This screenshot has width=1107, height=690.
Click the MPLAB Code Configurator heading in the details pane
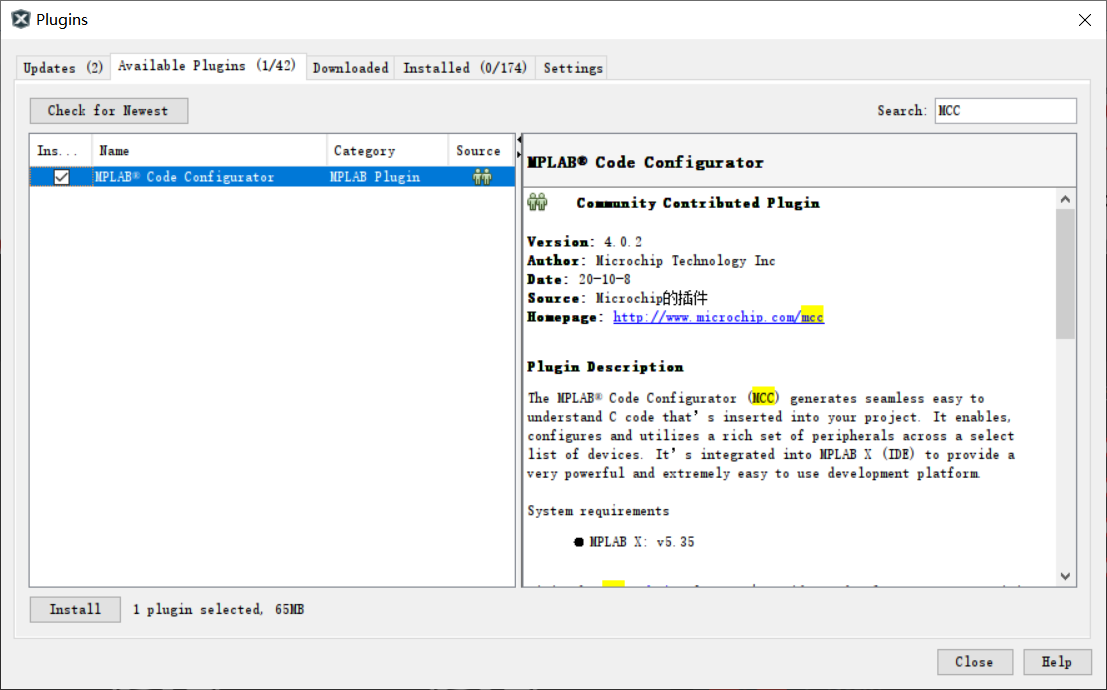(645, 162)
